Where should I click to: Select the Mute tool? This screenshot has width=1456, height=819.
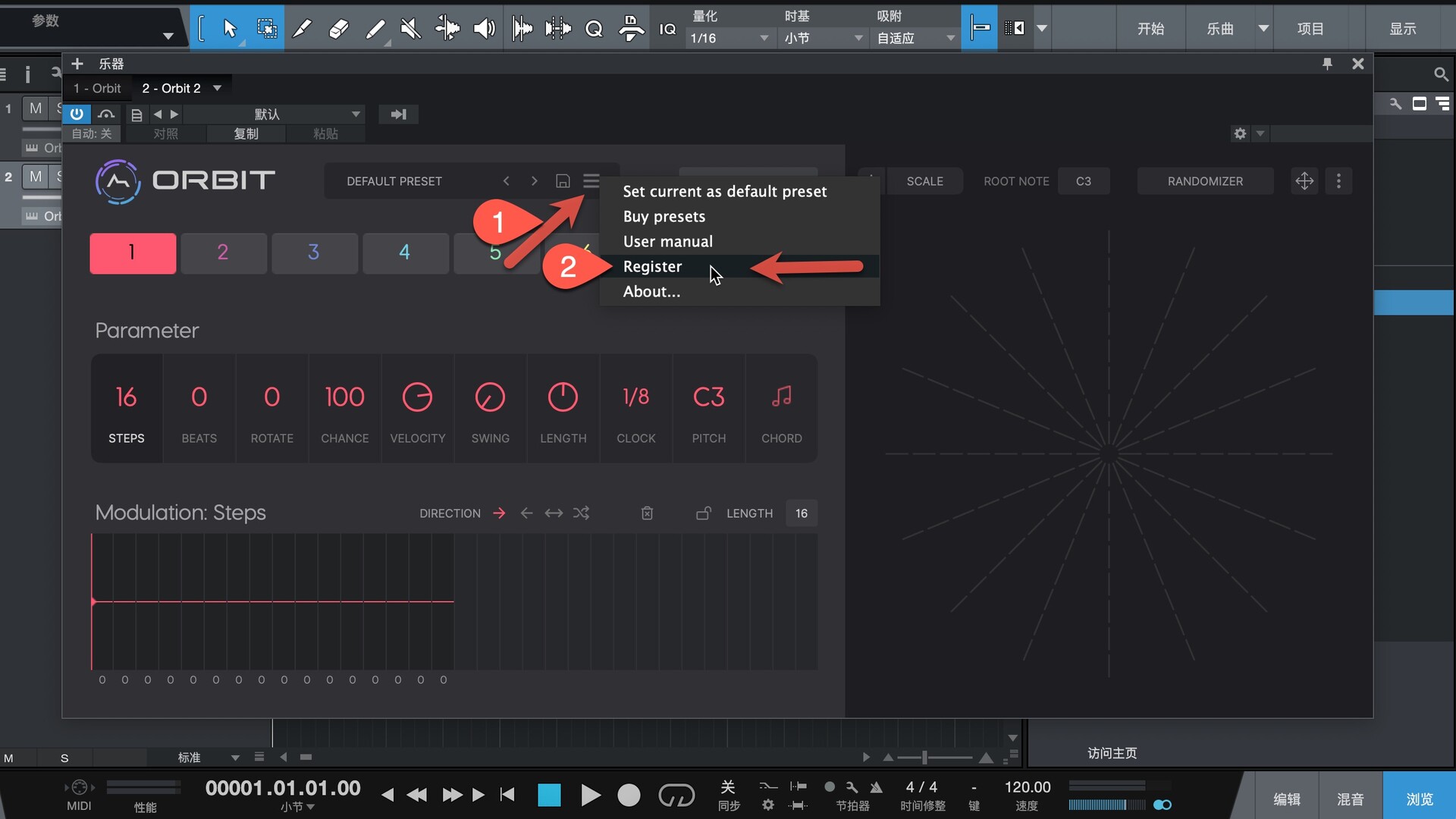[410, 28]
